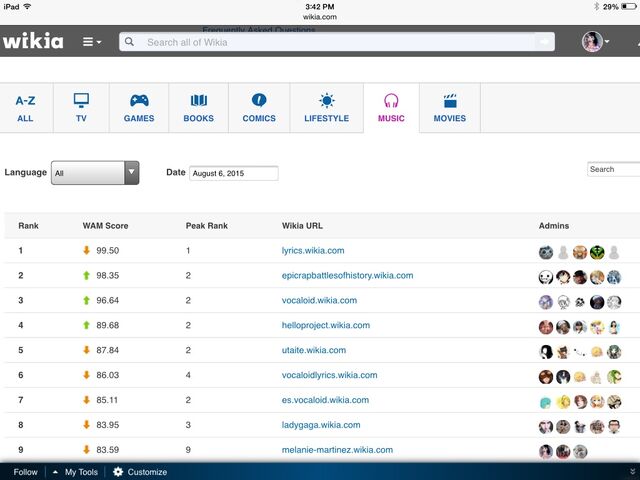Open the user avatar account menu
640x480 pixels.
pos(595,41)
